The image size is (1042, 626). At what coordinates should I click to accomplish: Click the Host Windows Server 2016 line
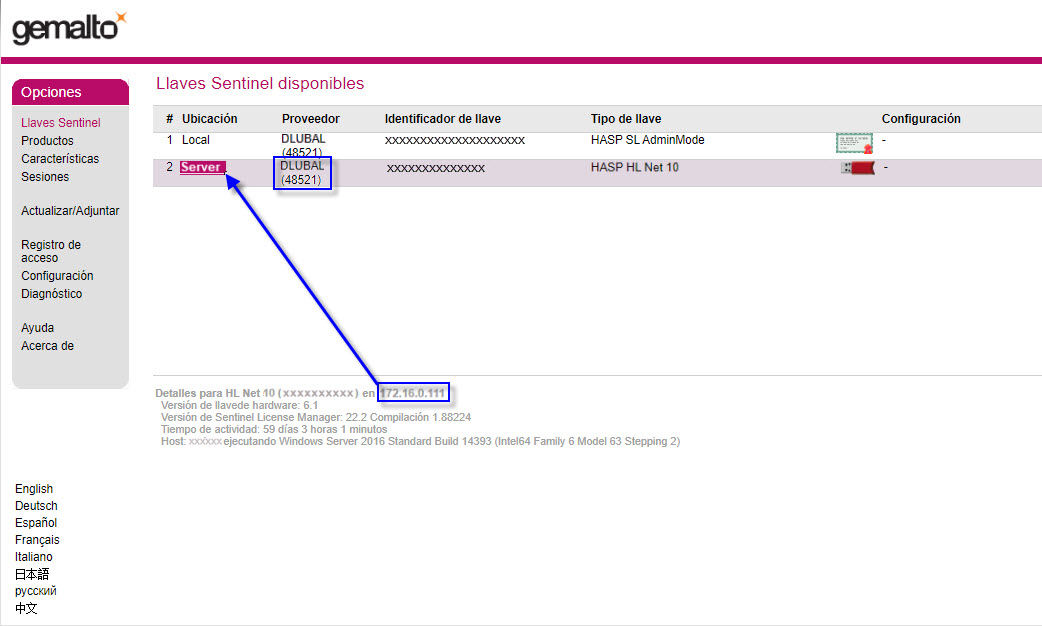[420, 441]
